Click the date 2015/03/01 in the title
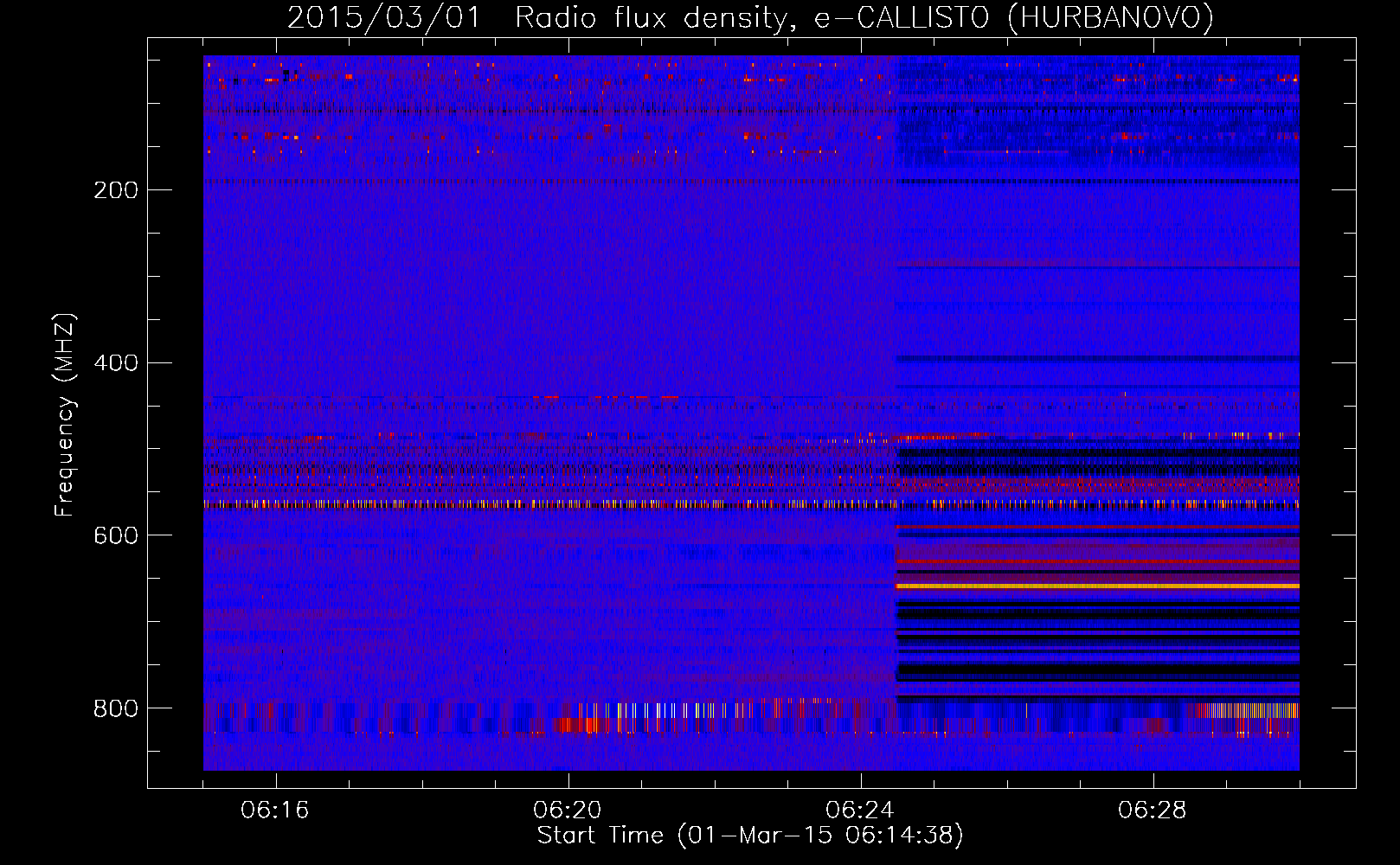1400x865 pixels. pyautogui.click(x=383, y=18)
